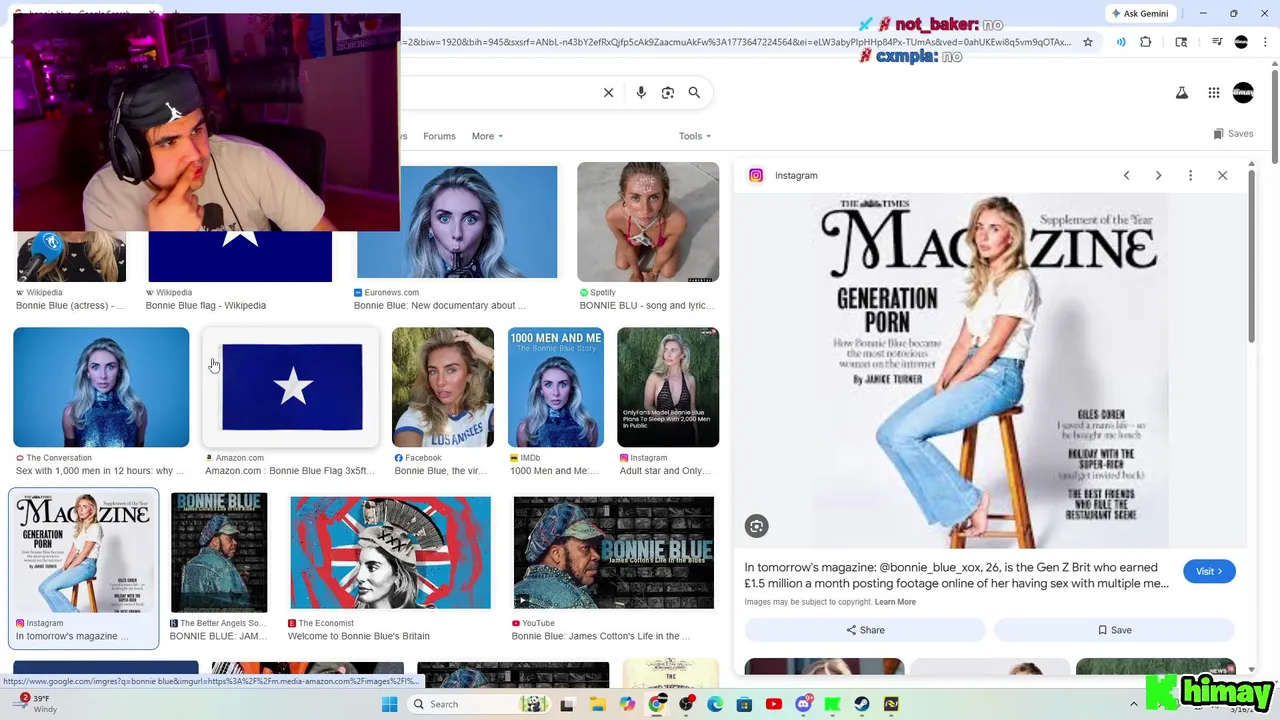Show next image in the preview panel
The height and width of the screenshot is (720, 1280).
pyautogui.click(x=1158, y=176)
